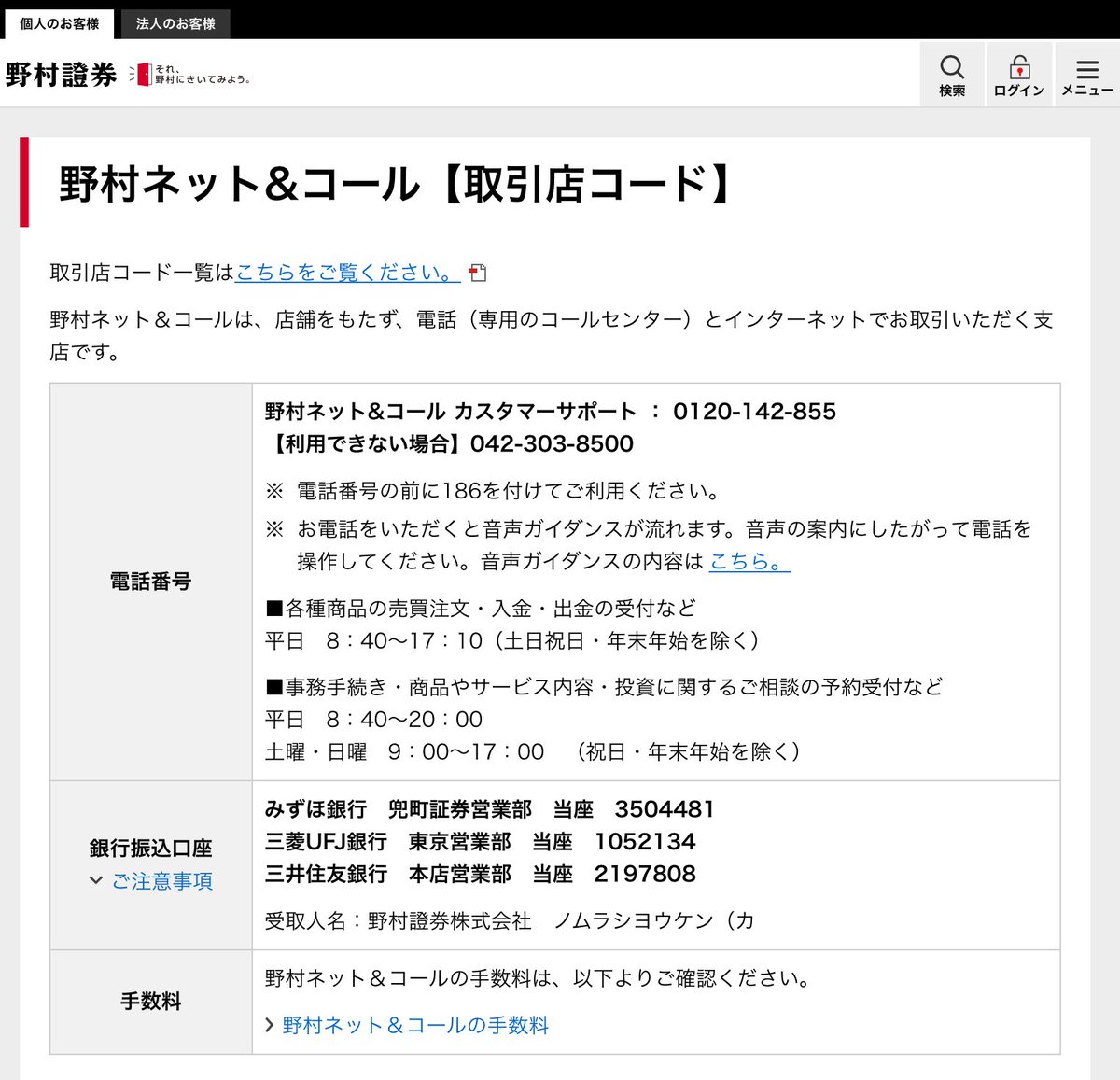Click the 電話番号 row header

tap(151, 582)
